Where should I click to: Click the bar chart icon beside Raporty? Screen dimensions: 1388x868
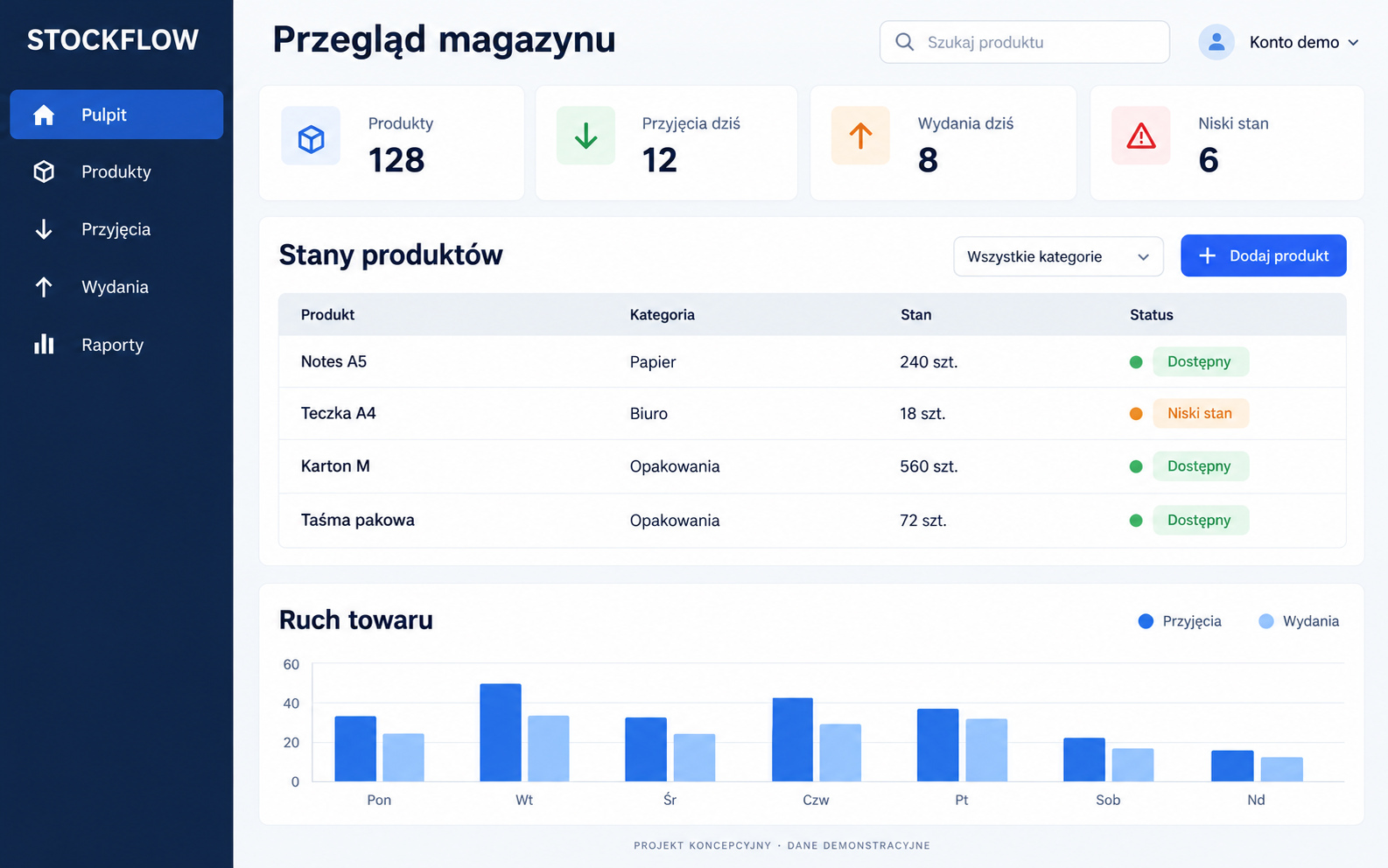point(44,344)
